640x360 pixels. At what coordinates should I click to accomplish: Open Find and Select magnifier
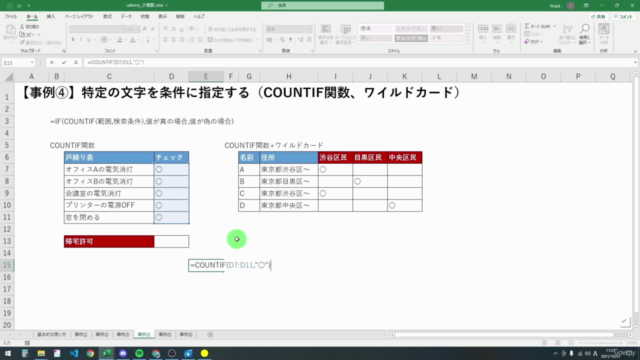coord(585,34)
